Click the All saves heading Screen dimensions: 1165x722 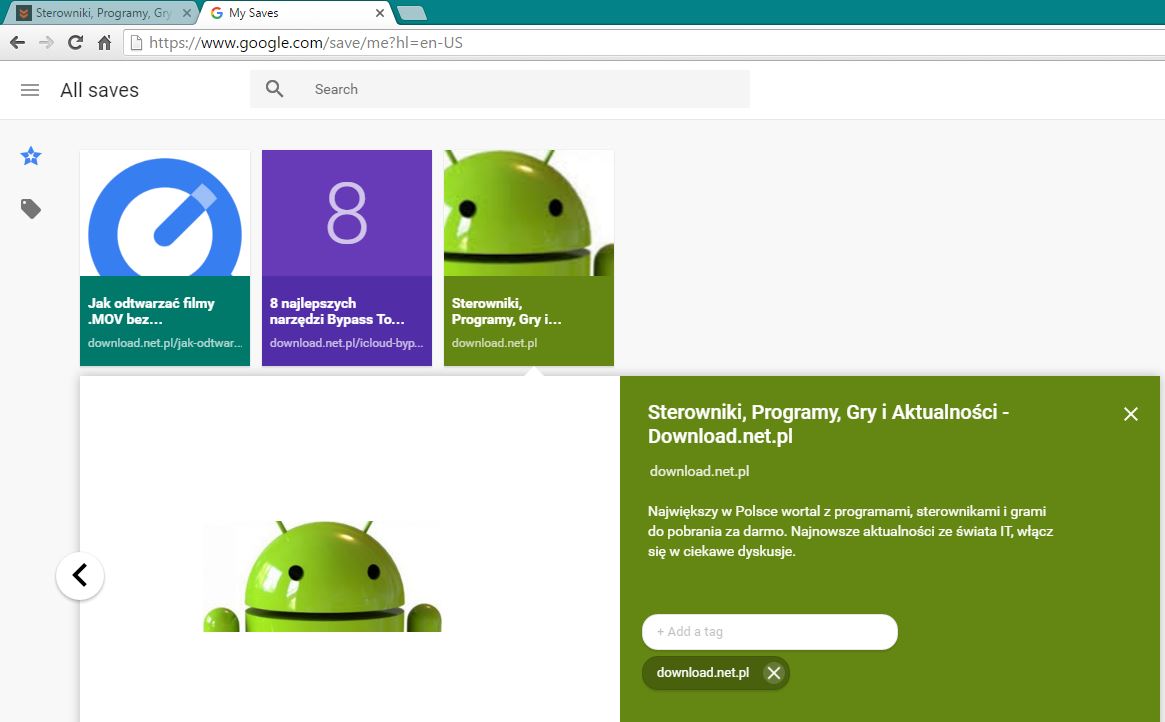click(100, 90)
